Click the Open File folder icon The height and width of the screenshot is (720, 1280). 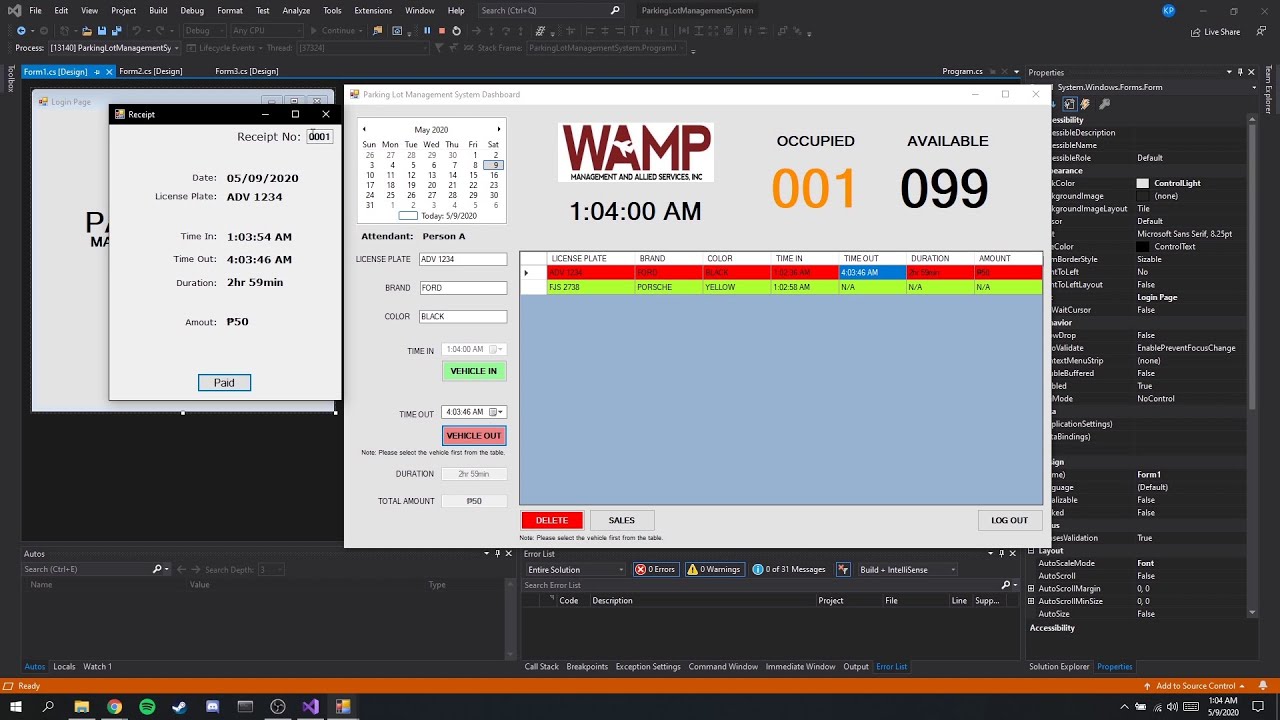point(89,31)
